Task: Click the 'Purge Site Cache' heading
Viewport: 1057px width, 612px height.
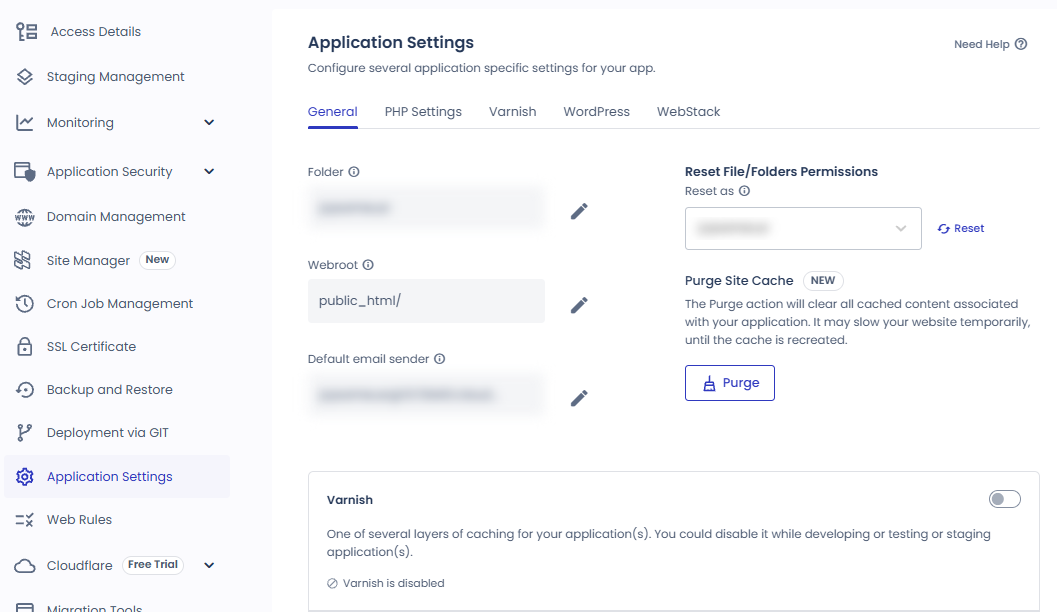Action: click(x=739, y=281)
